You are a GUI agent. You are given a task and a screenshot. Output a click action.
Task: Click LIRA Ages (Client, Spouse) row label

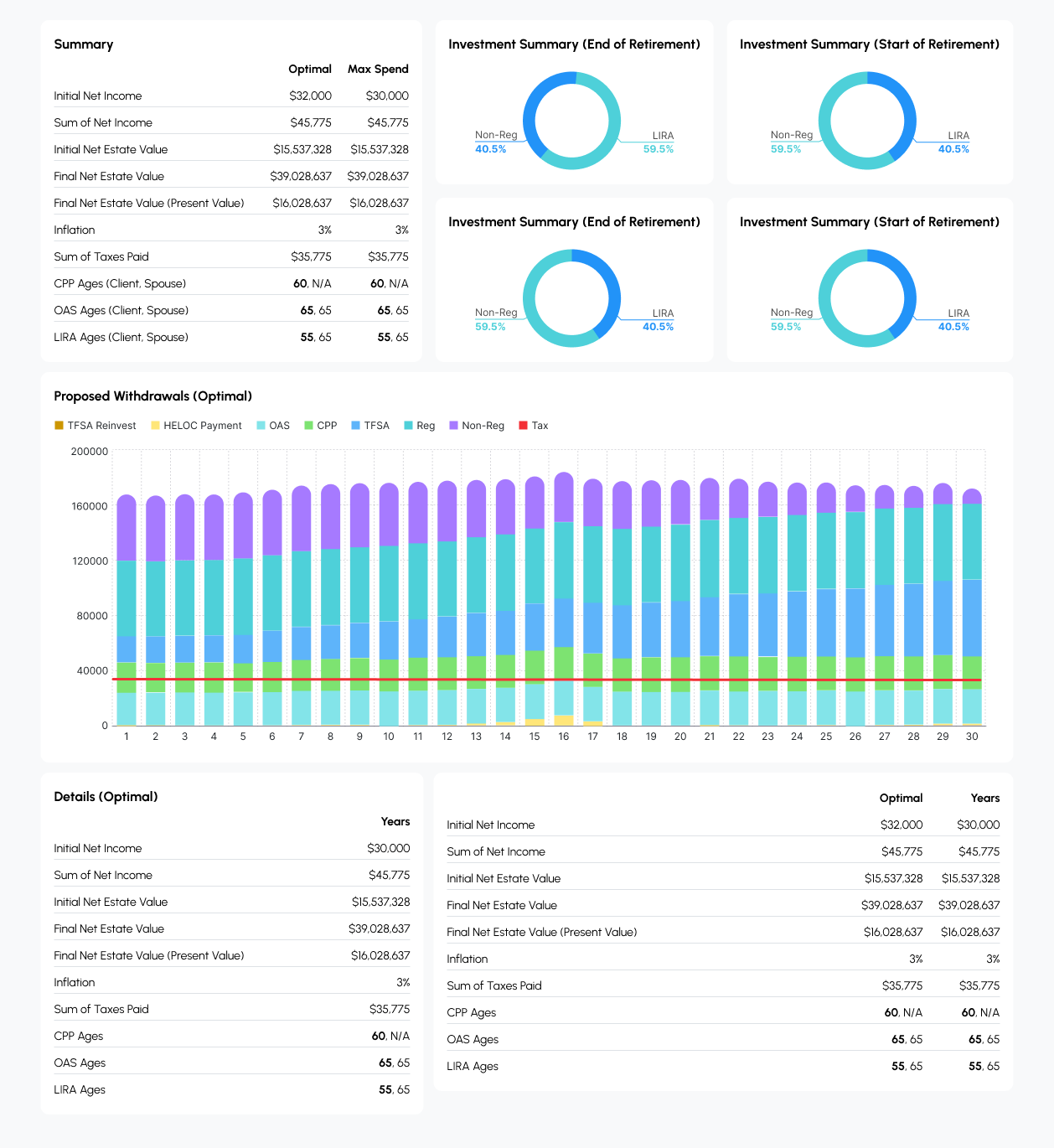[x=121, y=337]
